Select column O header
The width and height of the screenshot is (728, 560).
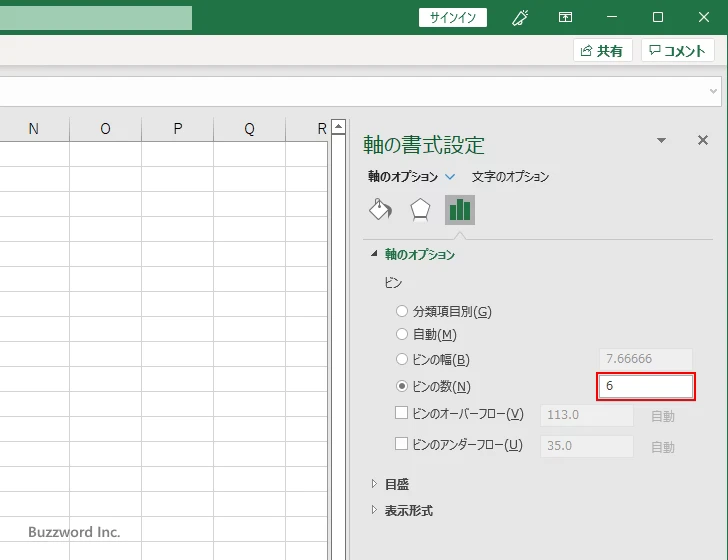105,129
